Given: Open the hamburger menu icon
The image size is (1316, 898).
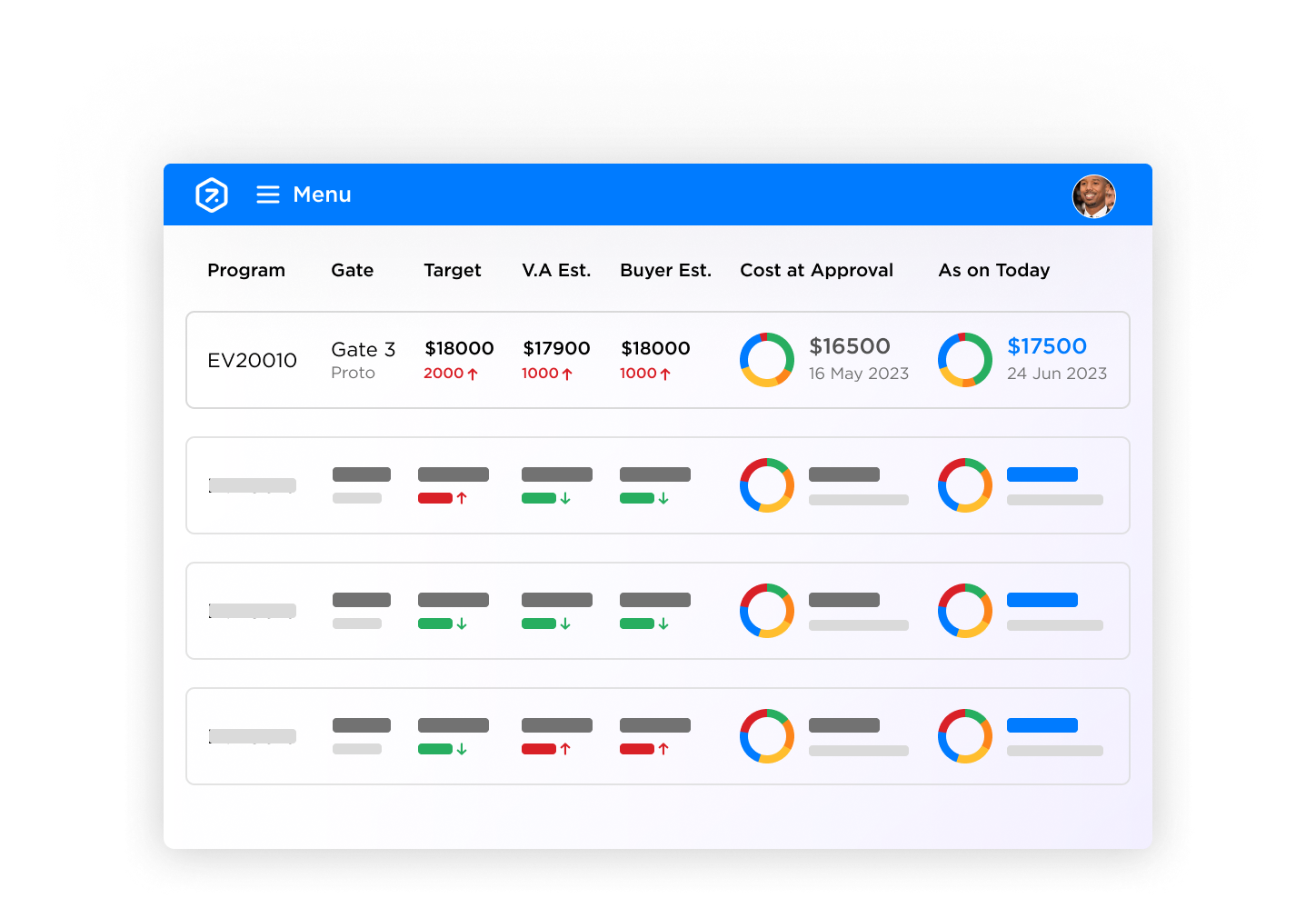Looking at the screenshot, I should click(x=268, y=195).
